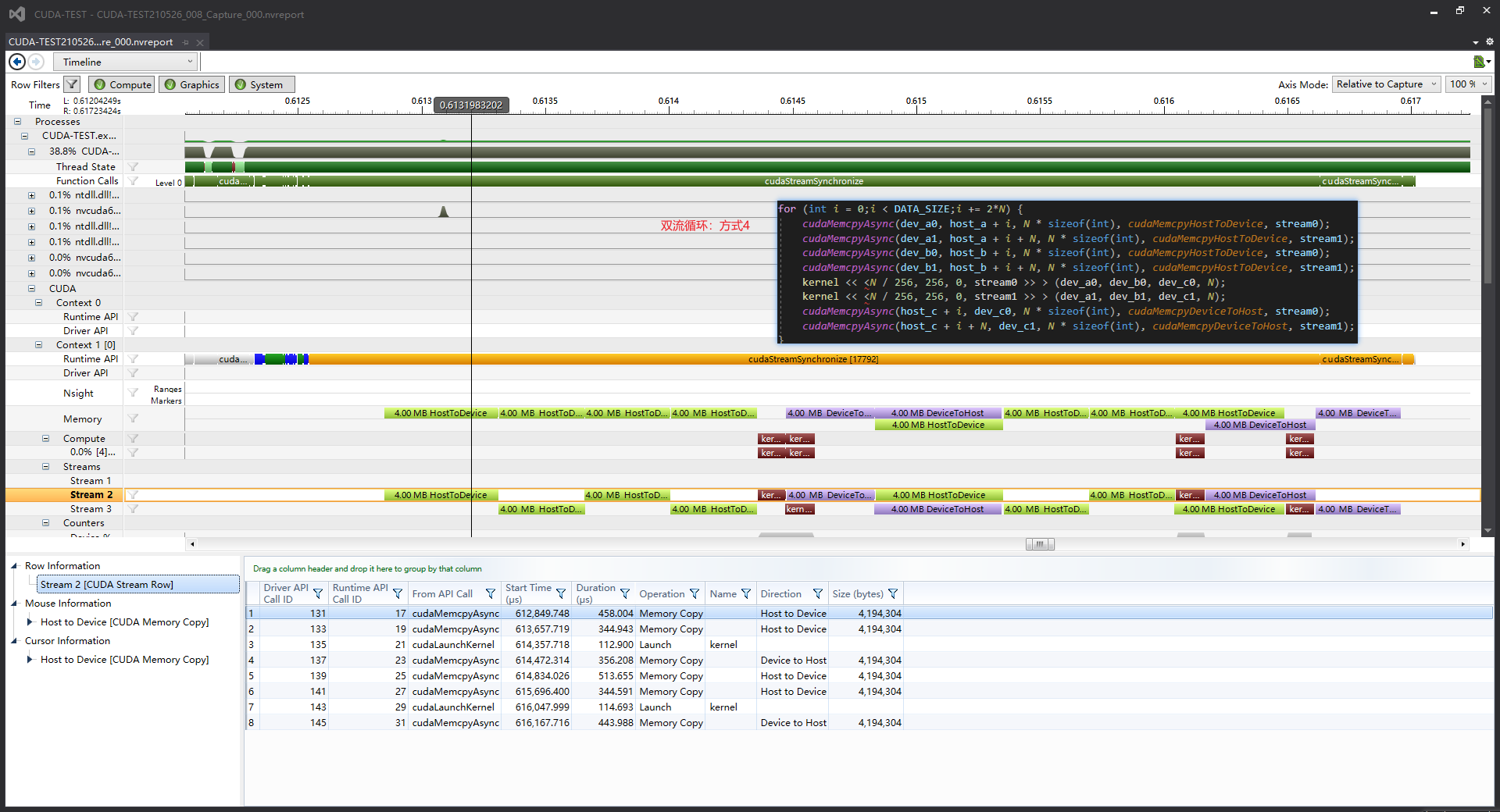Click the Operation column header
Viewport: 1500px width, 812px height.
(x=662, y=593)
